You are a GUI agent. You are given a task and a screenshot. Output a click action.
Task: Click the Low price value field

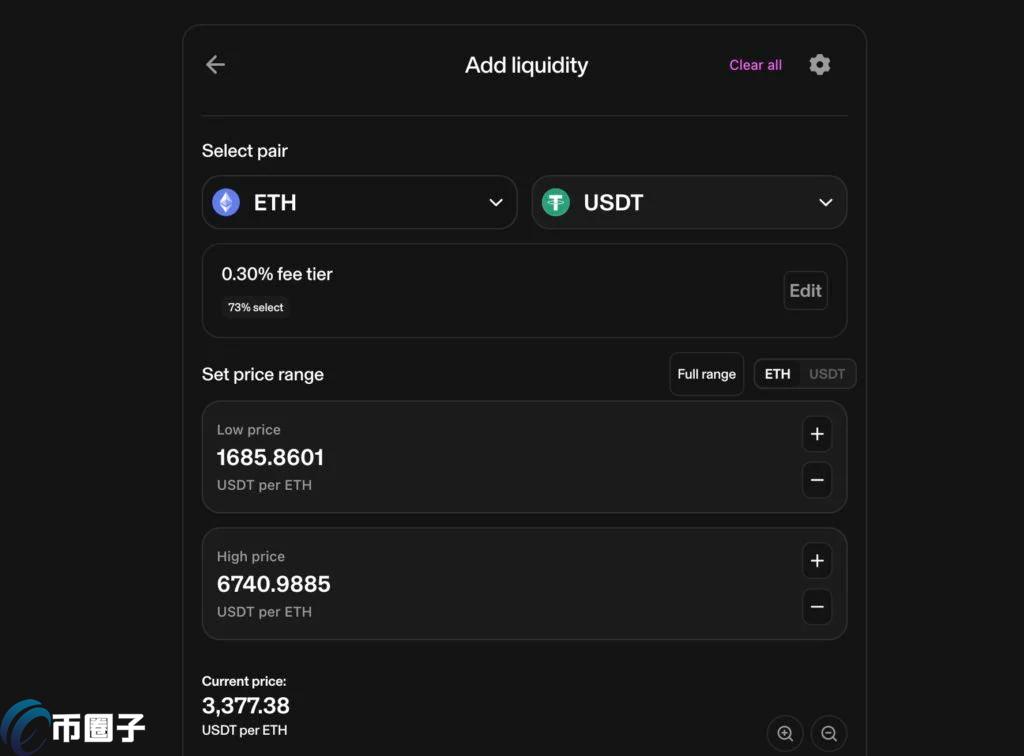[271, 457]
